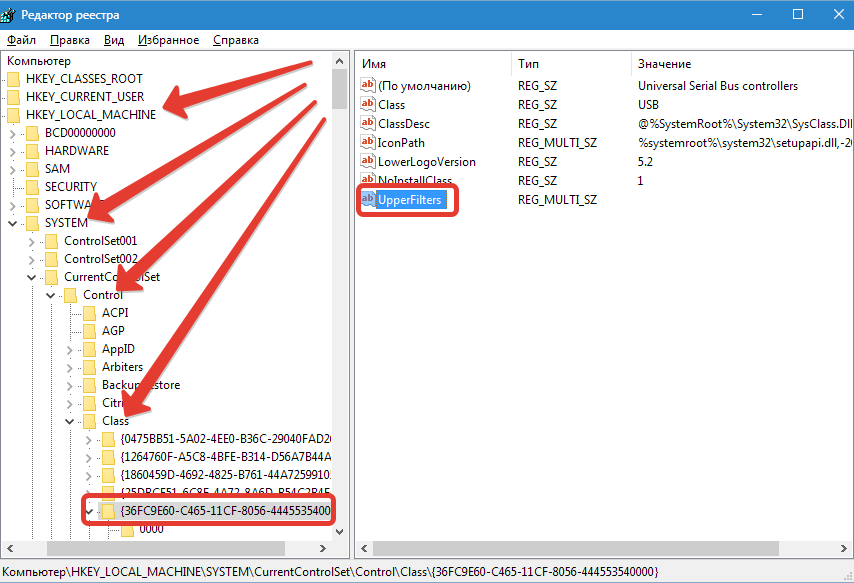Click the REG_MULTI_SZ type of IconPath

pyautogui.click(x=557, y=143)
